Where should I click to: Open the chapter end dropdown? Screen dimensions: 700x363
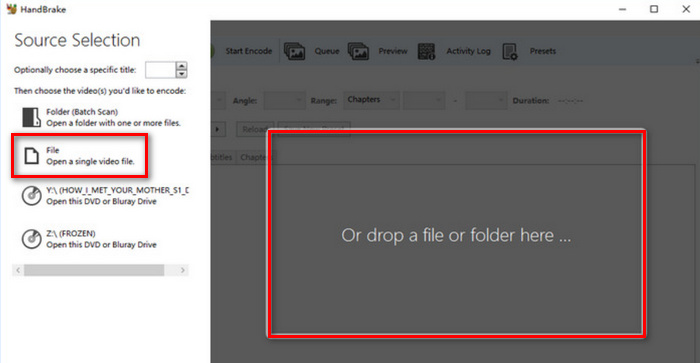[x=486, y=100]
